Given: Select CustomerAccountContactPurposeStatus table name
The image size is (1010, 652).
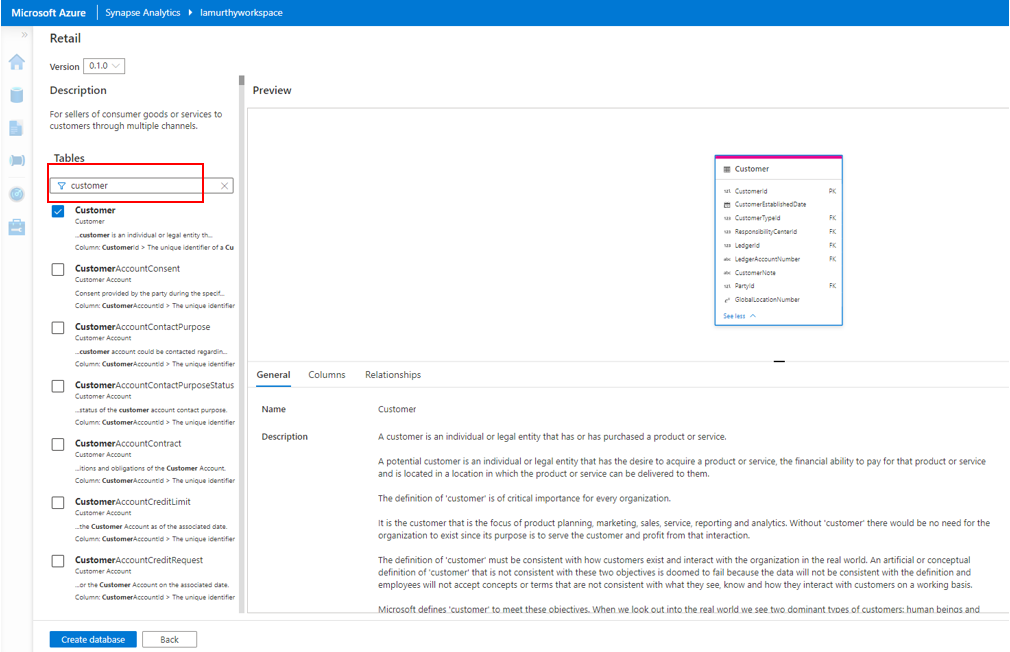Looking at the screenshot, I should (155, 385).
